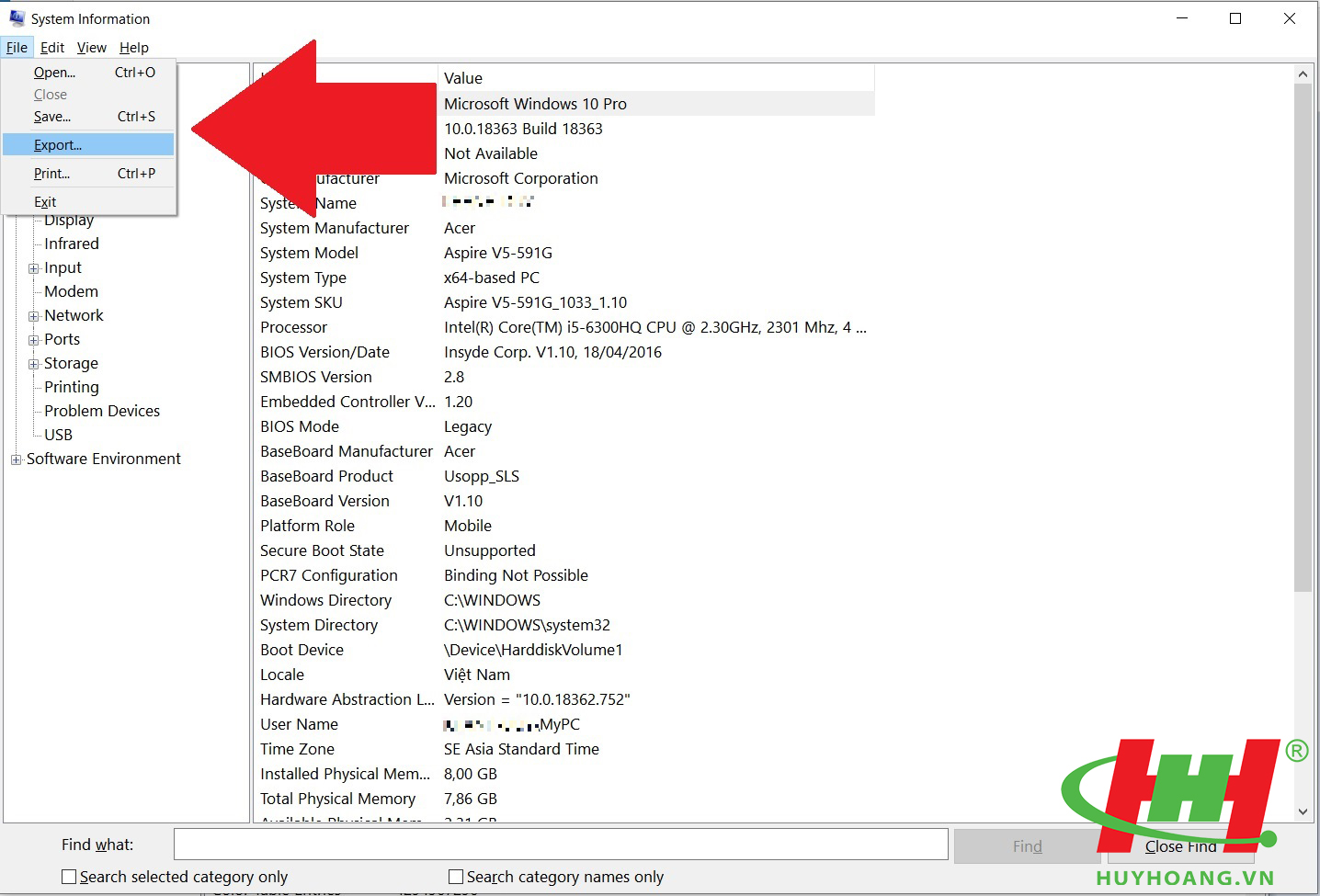Screen dimensions: 1320x896
Task: Click the SMBIOS Version row
Action: 564,377
